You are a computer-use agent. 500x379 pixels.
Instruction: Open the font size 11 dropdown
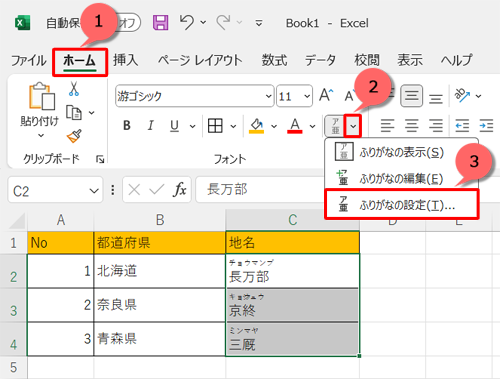click(x=307, y=96)
